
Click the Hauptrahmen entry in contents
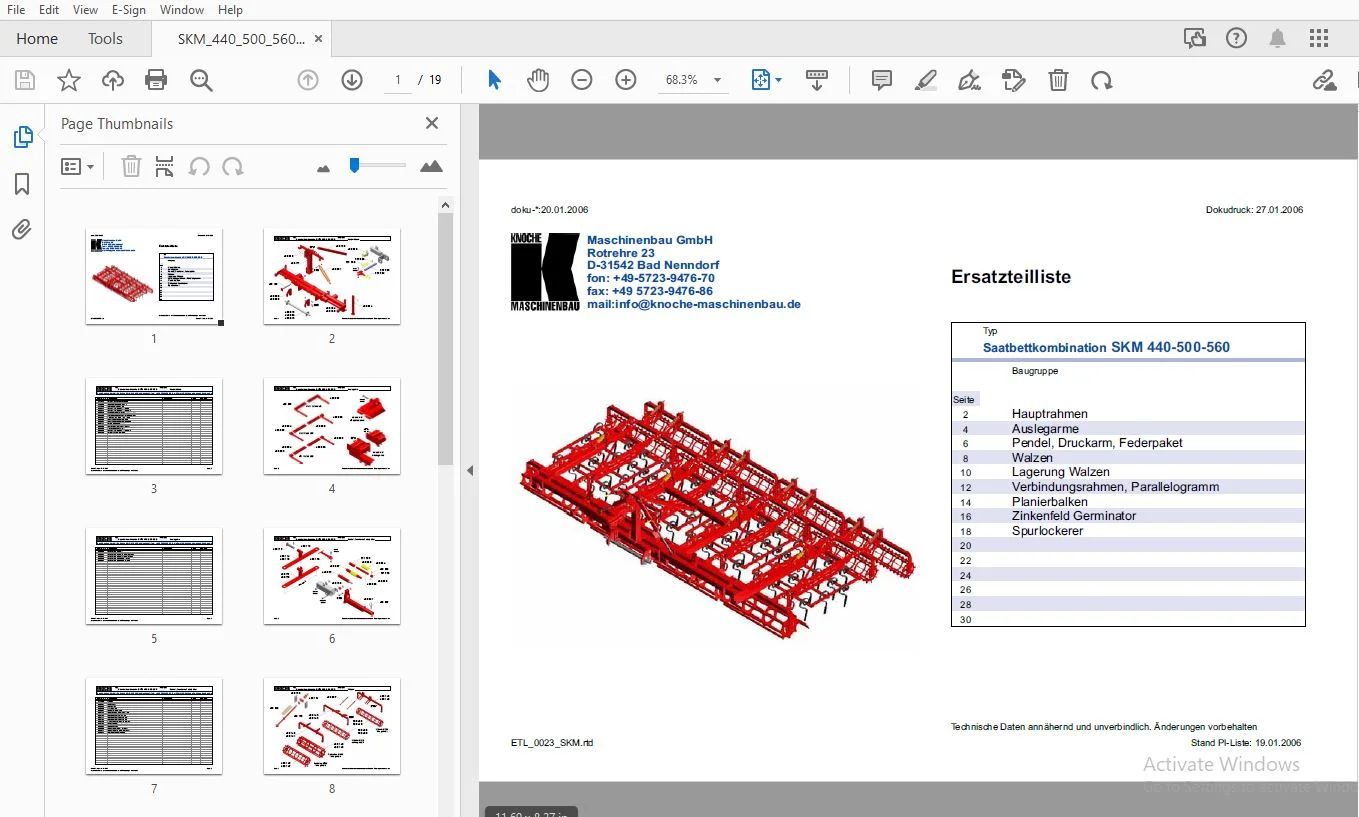1049,414
